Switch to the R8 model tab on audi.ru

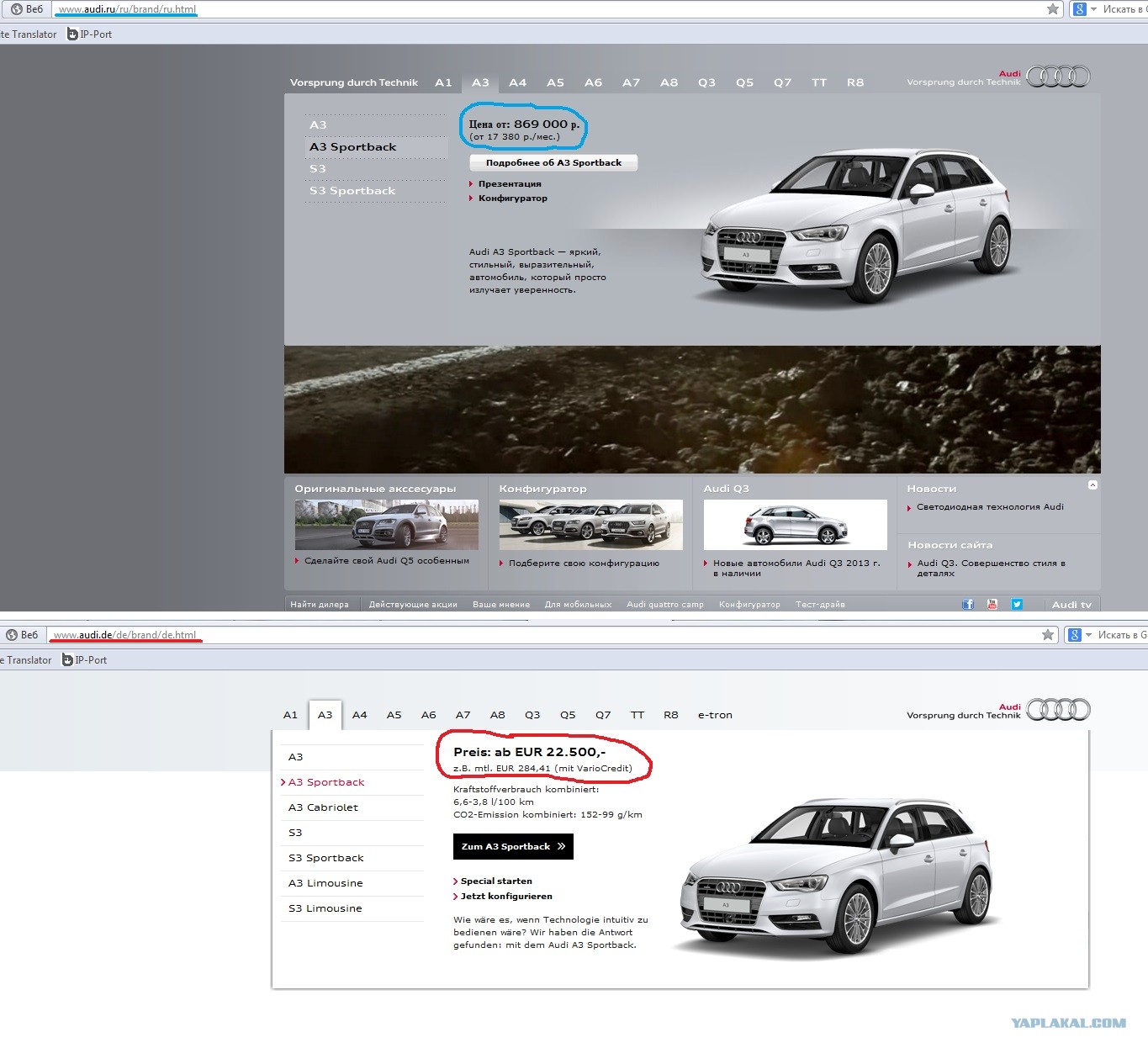coord(855,82)
